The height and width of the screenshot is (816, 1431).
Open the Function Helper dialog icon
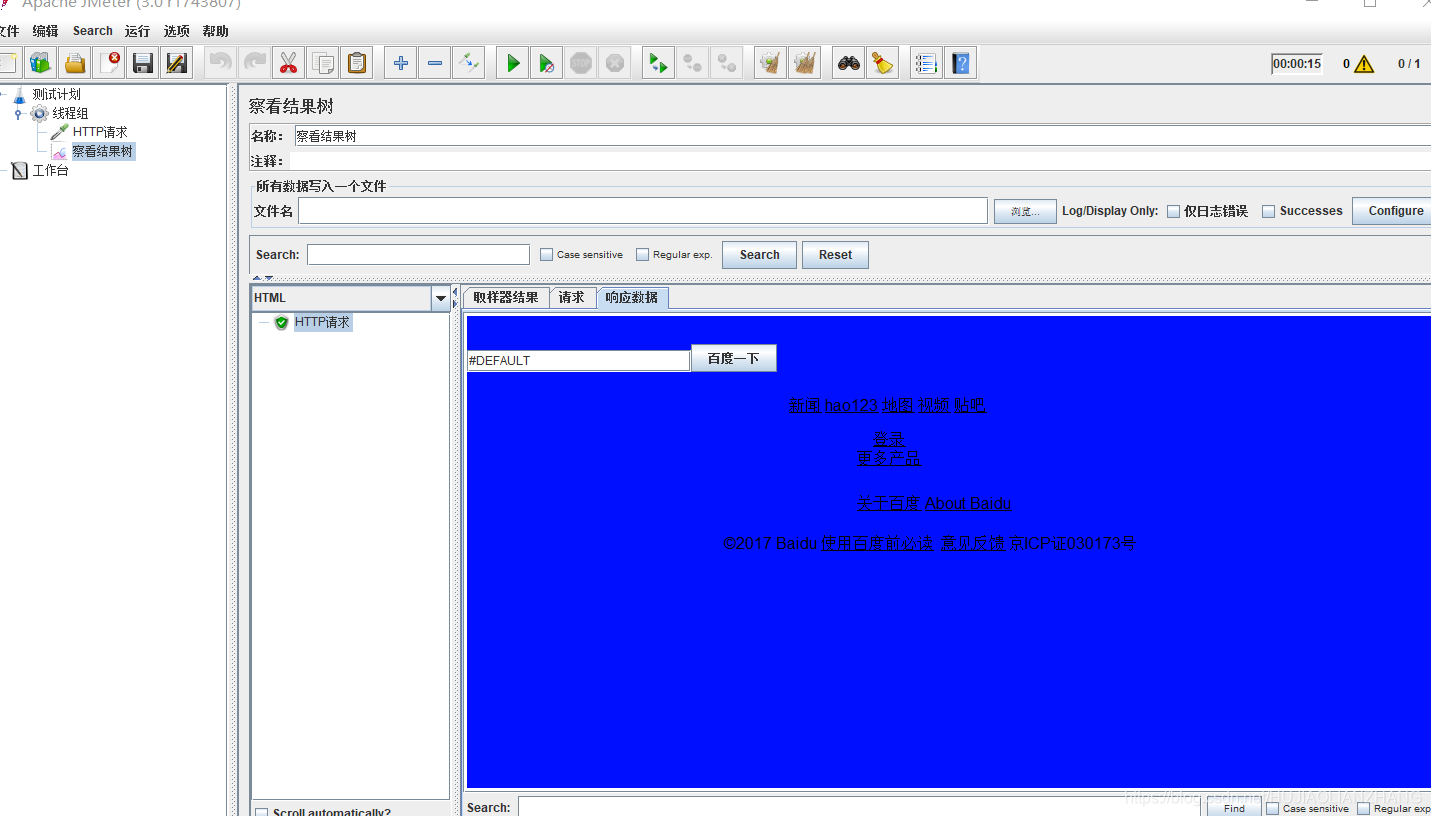coord(927,64)
